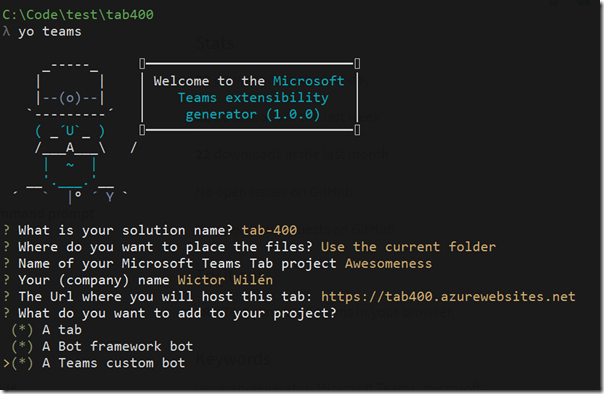Toggle the 'A Bot framework bot' checkbox
604x394 pixels.
(x=22, y=347)
